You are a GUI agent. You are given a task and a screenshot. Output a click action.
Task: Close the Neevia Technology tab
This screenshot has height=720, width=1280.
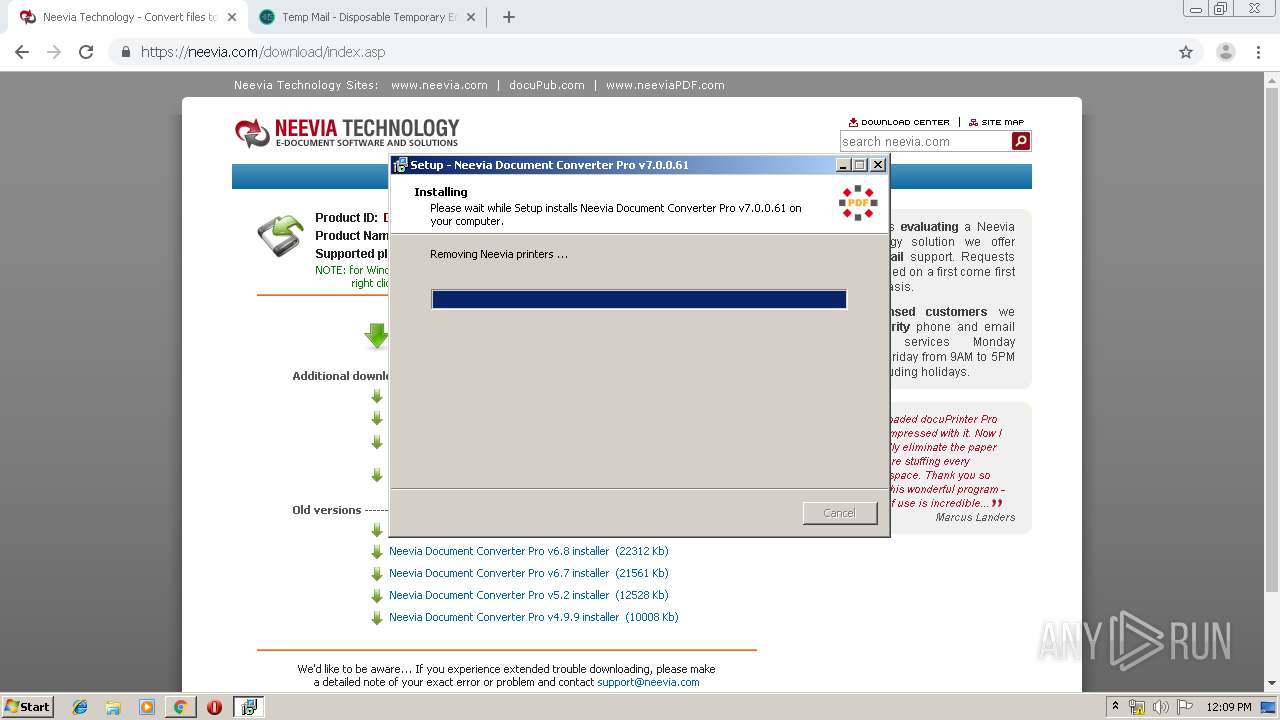(231, 17)
